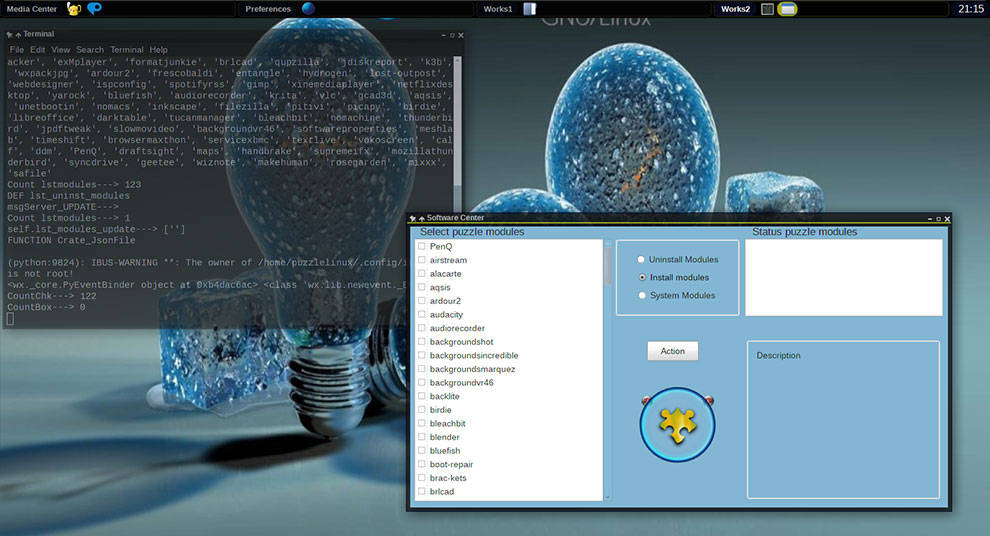Open the Terminal Help menu
Screen dimensions: 990x536
(x=158, y=49)
